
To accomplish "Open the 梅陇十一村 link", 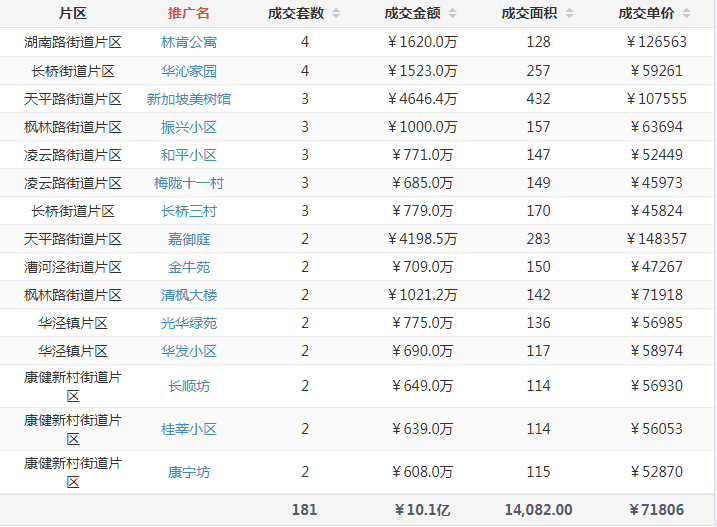I will [x=189, y=183].
